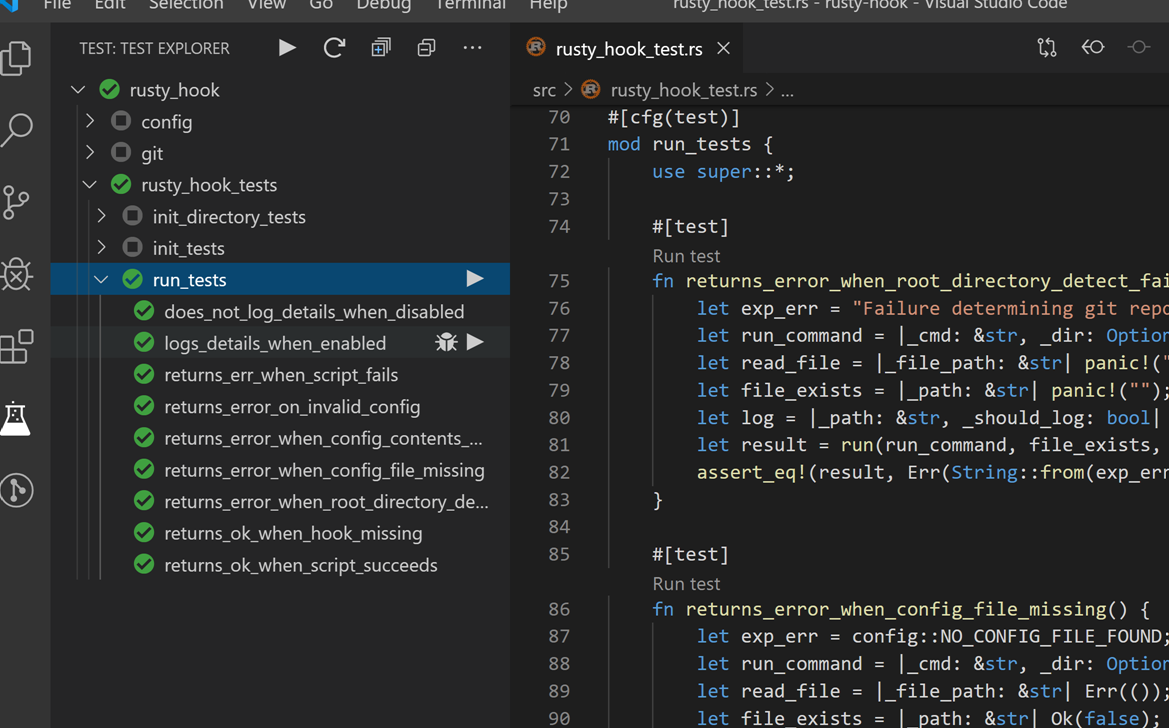Expand the config test group
The image size is (1169, 728).
[90, 121]
